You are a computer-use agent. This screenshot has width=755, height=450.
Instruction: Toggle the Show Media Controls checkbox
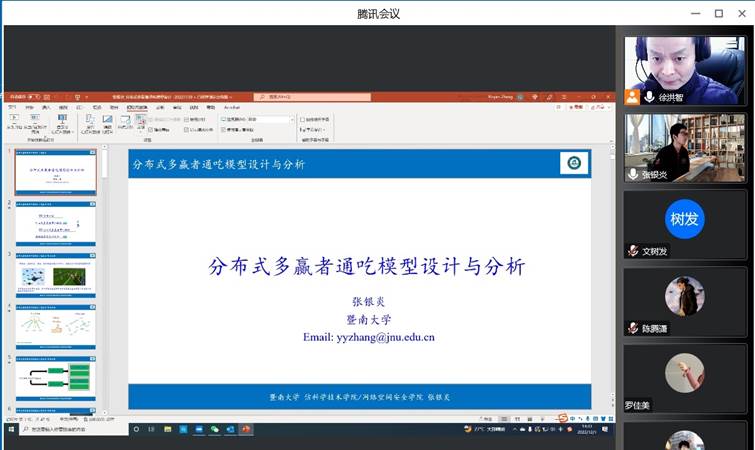pos(188,129)
